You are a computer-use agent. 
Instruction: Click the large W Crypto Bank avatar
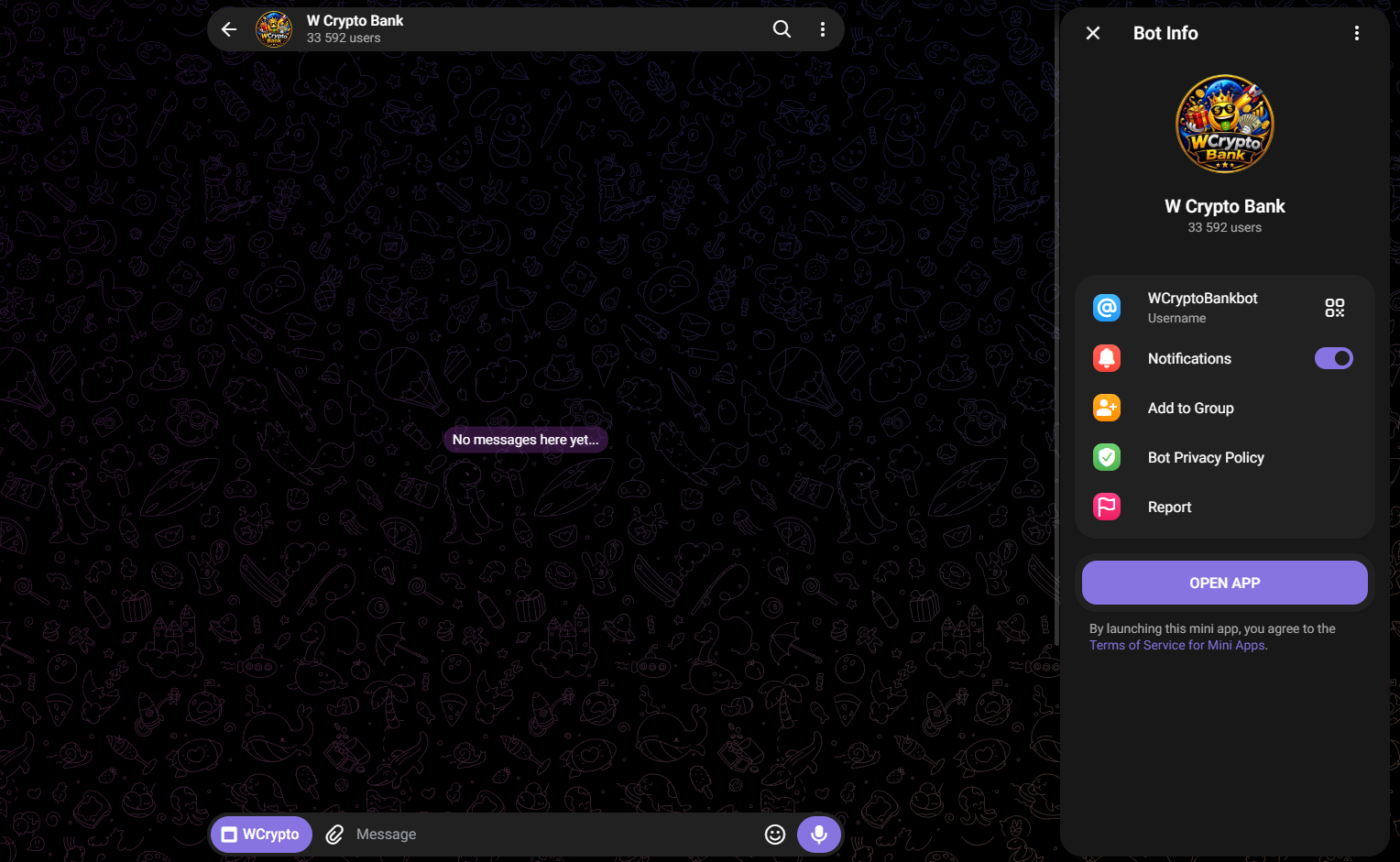pyautogui.click(x=1225, y=124)
